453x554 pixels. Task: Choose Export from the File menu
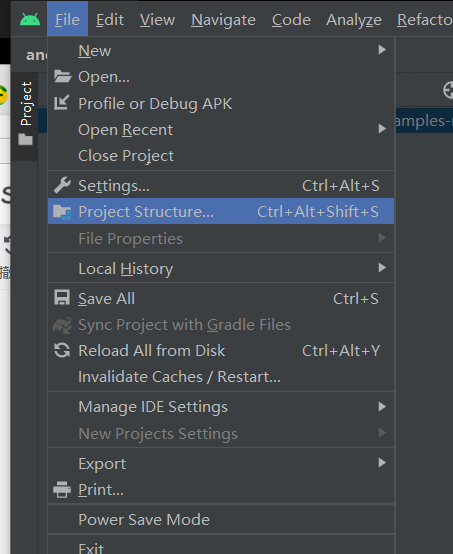[221, 464]
